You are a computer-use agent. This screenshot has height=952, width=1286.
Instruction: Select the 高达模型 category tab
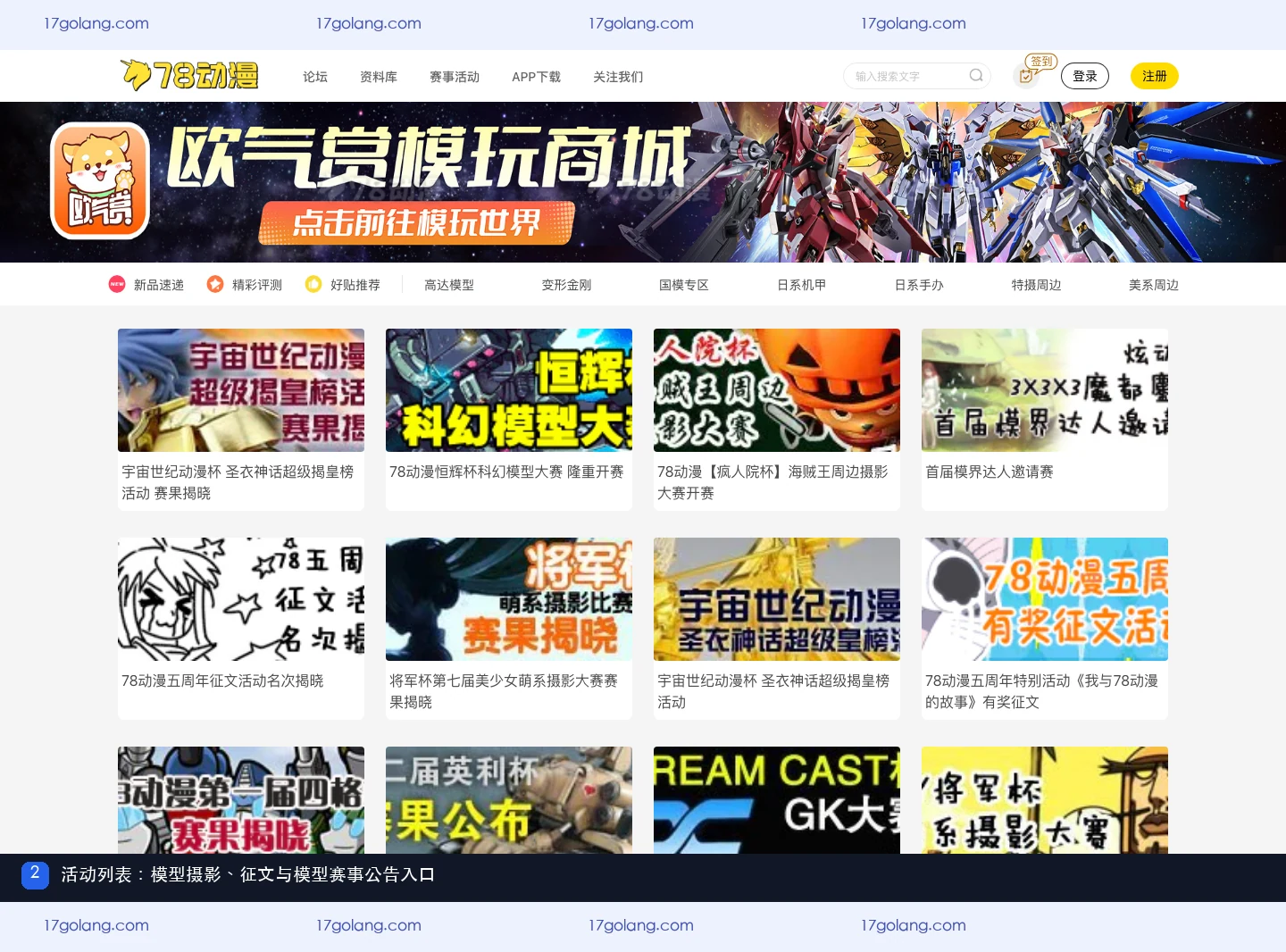(x=449, y=285)
